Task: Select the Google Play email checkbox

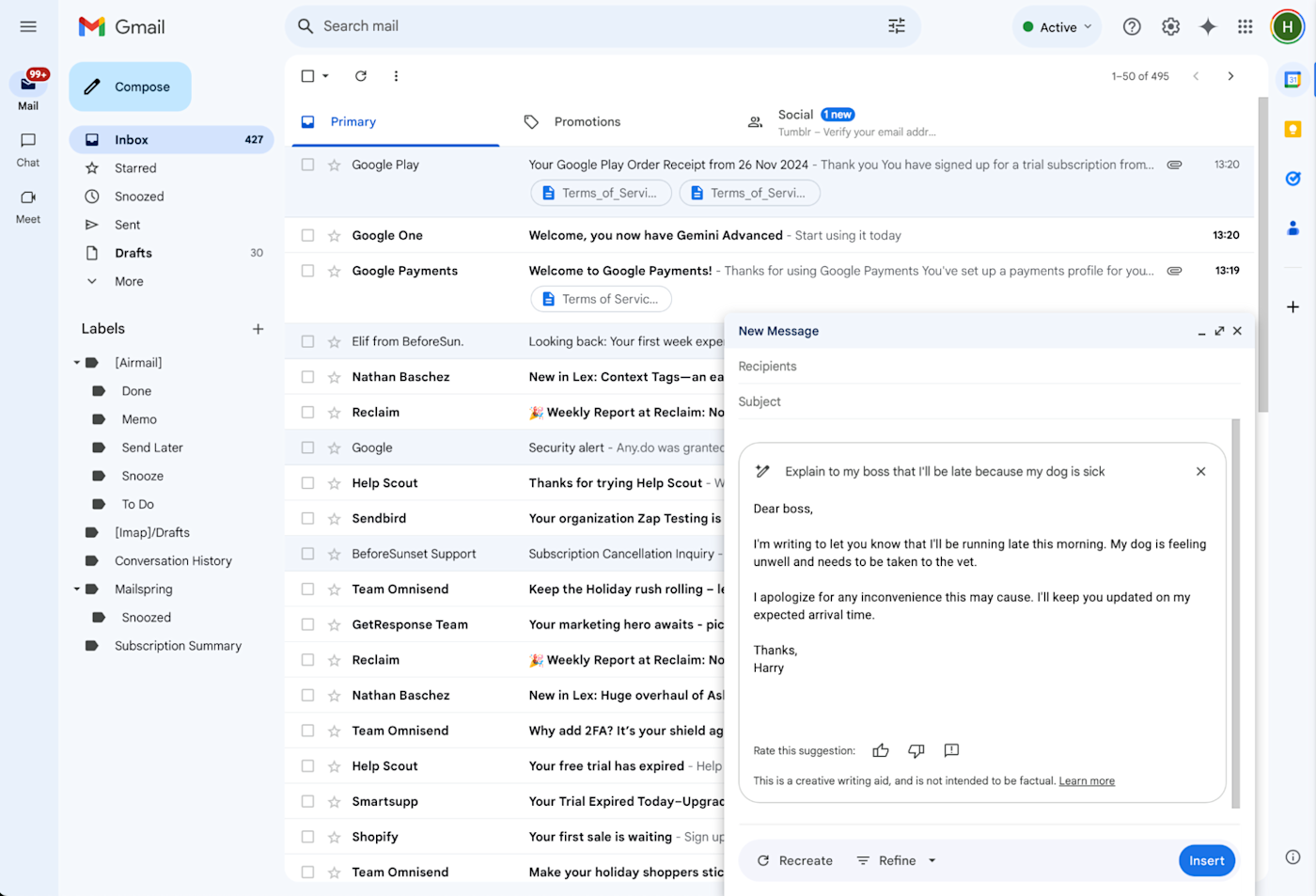Action: [307, 165]
